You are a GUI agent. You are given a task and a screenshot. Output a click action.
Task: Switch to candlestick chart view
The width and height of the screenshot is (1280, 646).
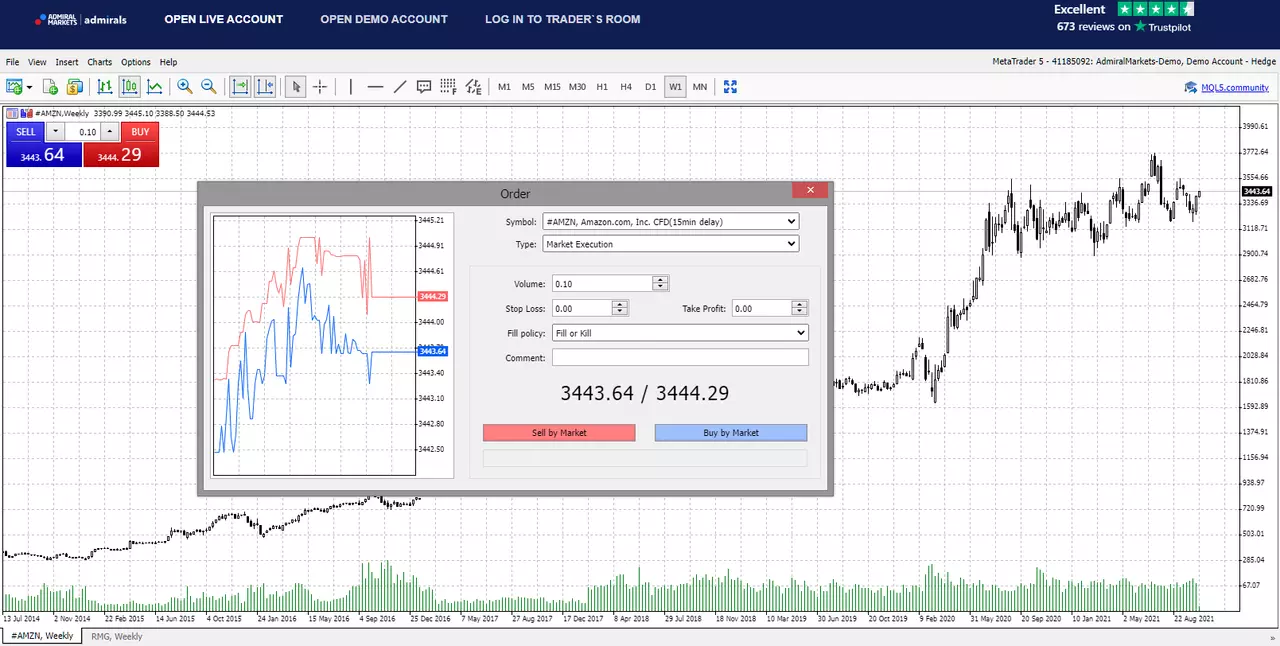[x=129, y=87]
